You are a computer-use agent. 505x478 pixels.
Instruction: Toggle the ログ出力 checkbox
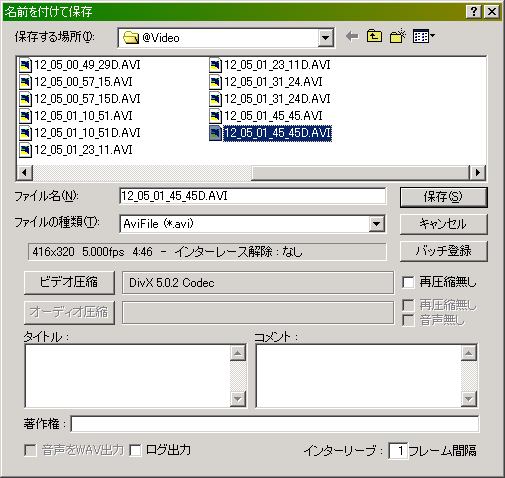coord(135,450)
